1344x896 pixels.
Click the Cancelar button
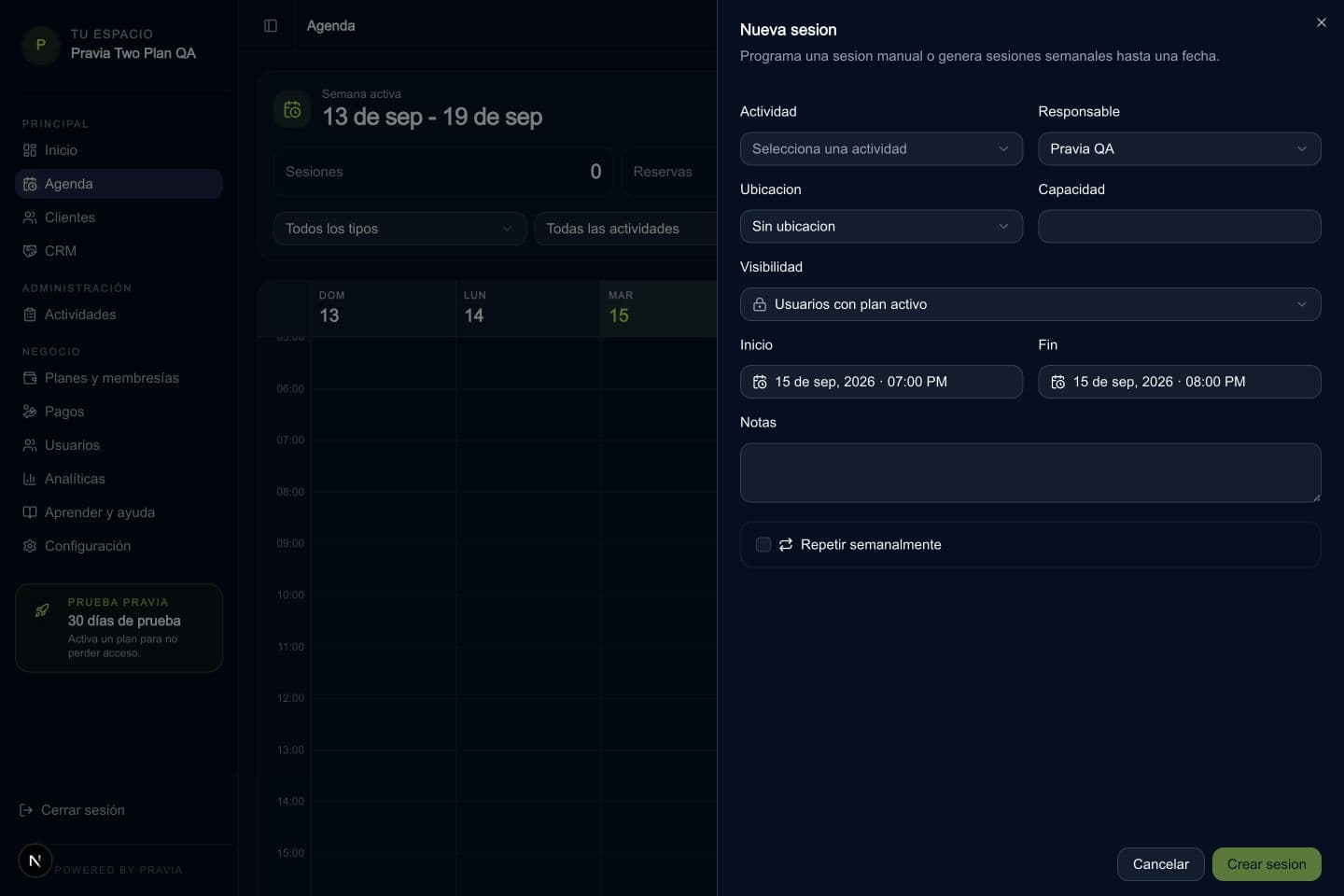pos(1161,864)
